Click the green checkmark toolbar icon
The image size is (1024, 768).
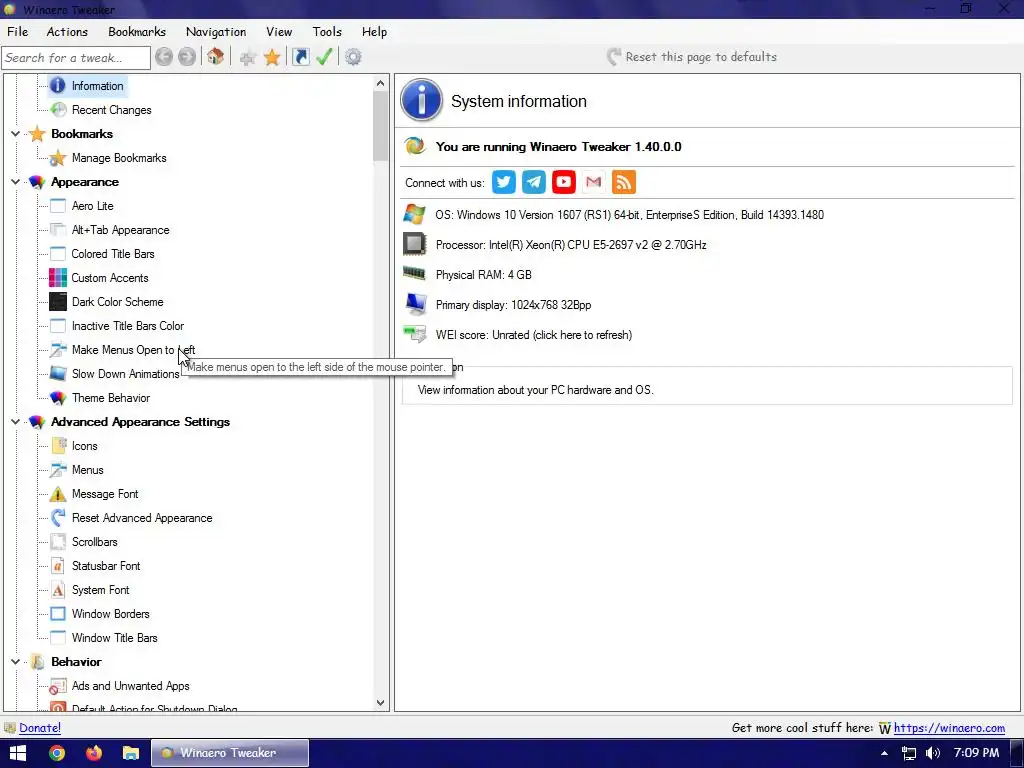(x=325, y=57)
